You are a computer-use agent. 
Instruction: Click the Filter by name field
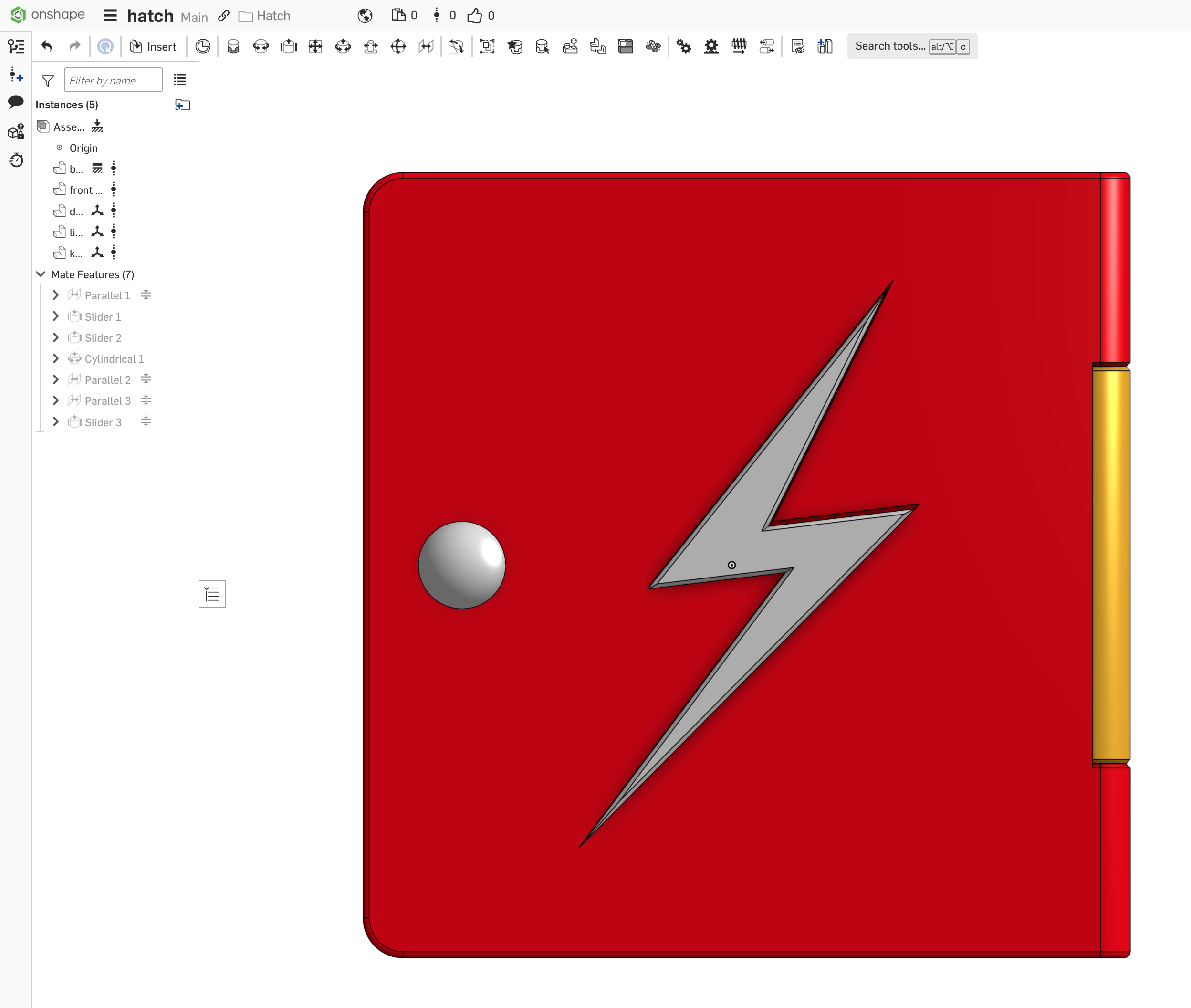coord(113,80)
